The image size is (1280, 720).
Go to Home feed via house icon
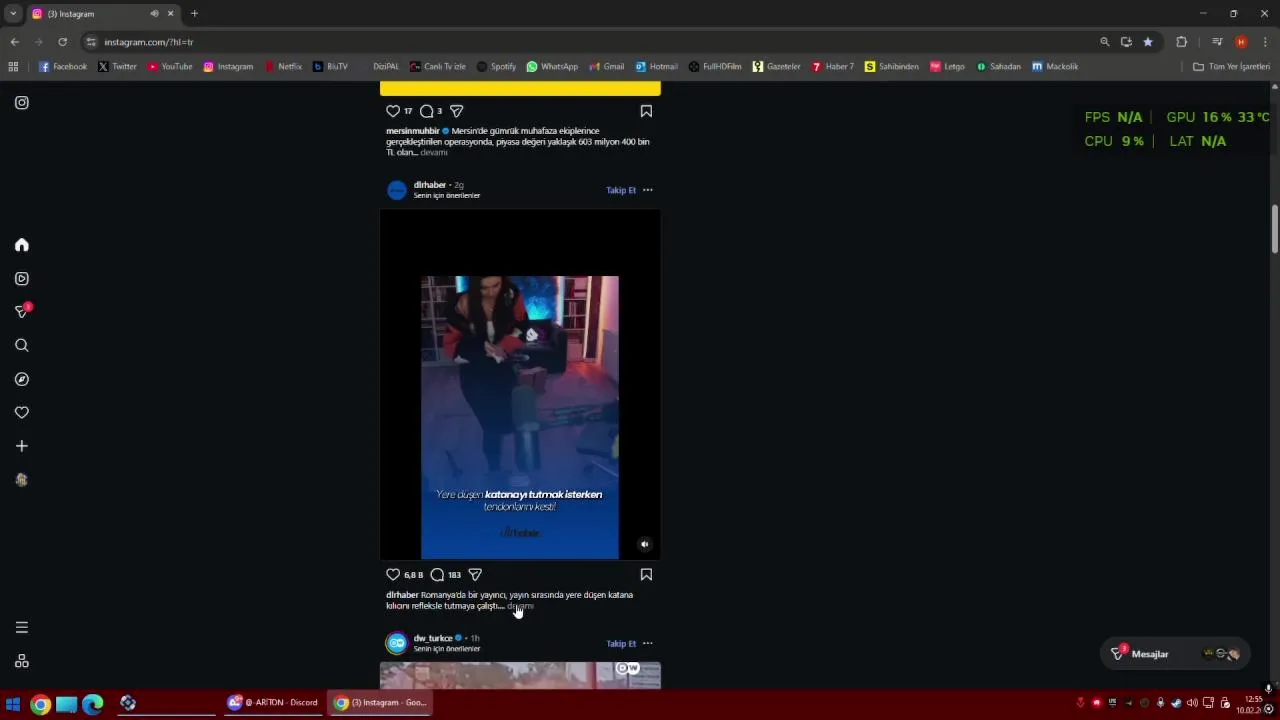point(22,245)
